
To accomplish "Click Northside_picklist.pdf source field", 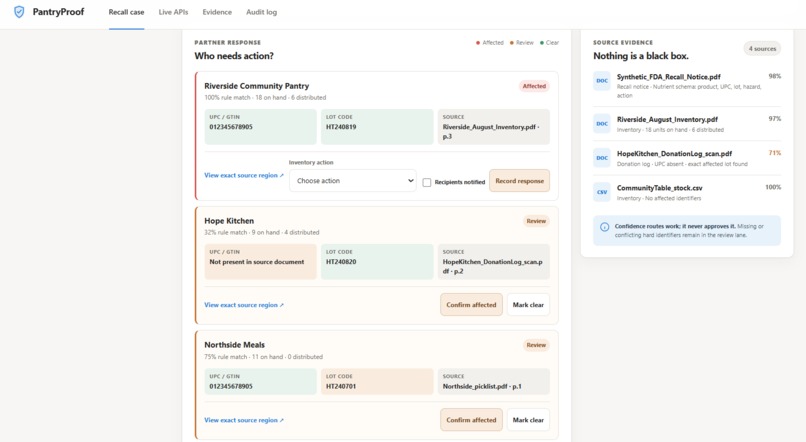I will click(x=493, y=381).
